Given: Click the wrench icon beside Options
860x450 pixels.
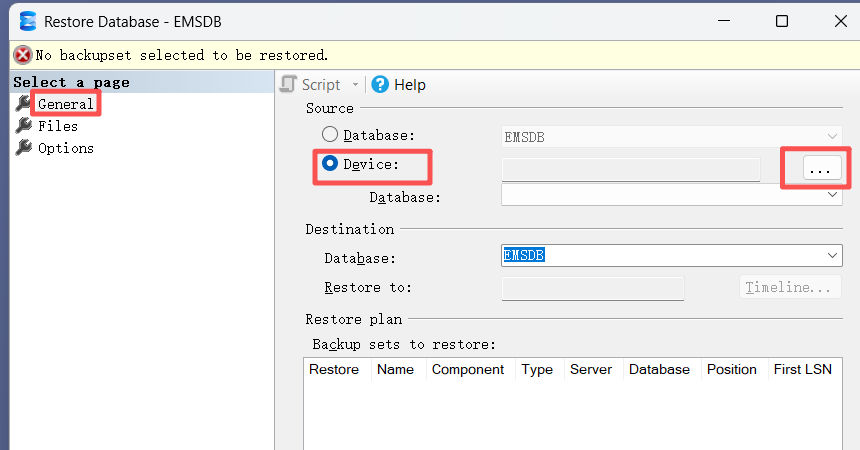Looking at the screenshot, I should [24, 148].
